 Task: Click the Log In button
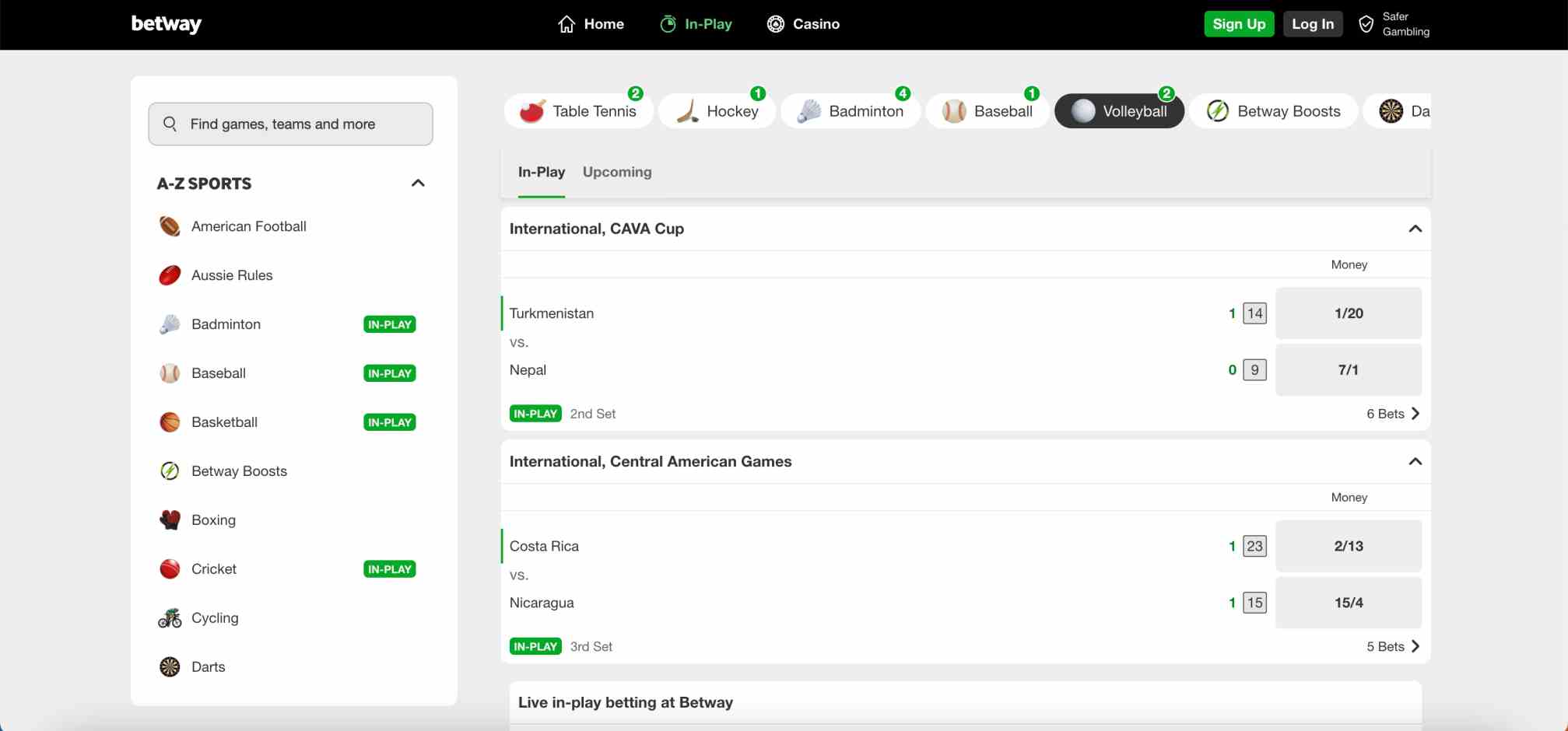[x=1313, y=23]
